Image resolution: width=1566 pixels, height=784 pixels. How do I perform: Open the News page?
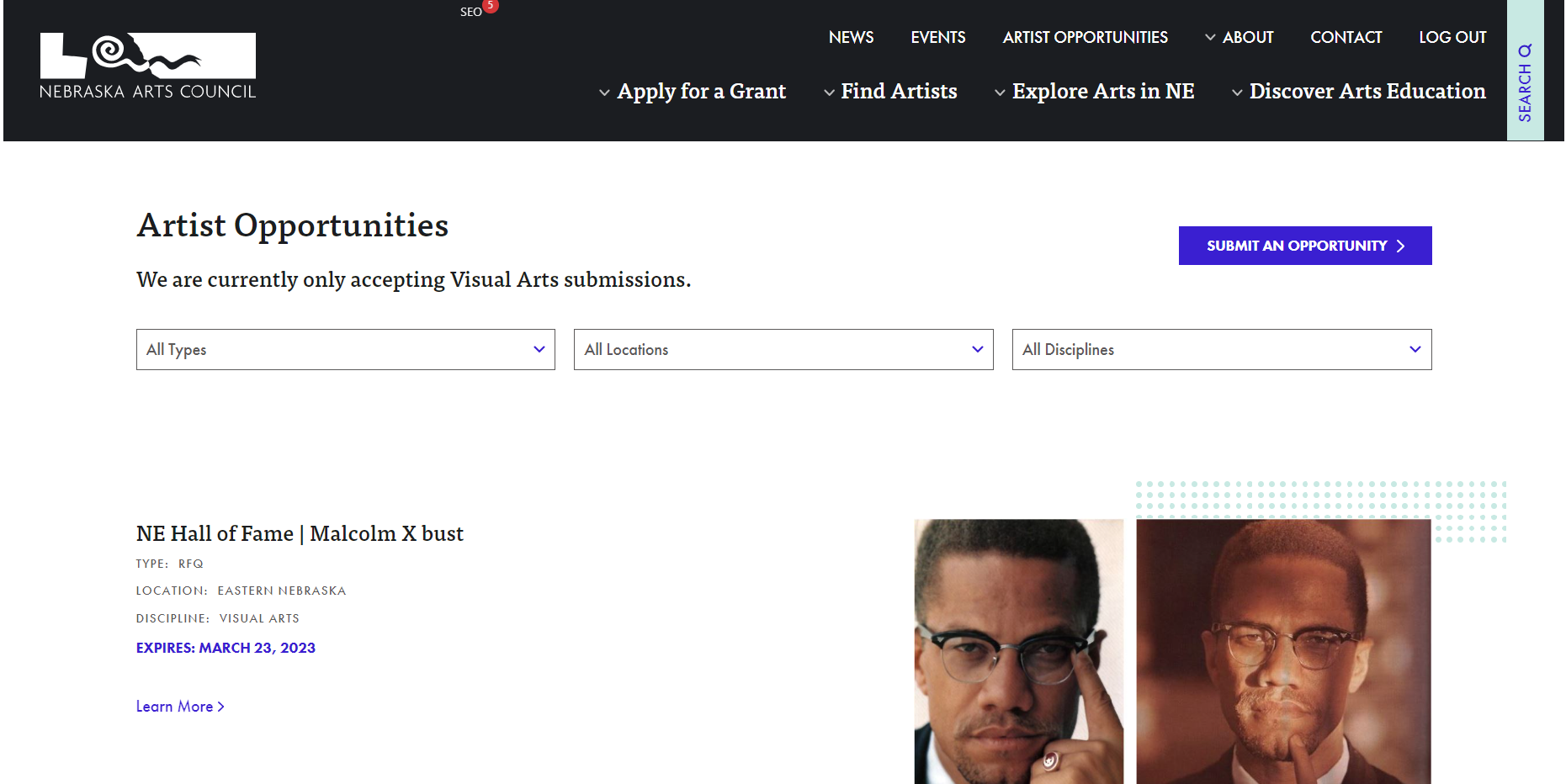(851, 37)
